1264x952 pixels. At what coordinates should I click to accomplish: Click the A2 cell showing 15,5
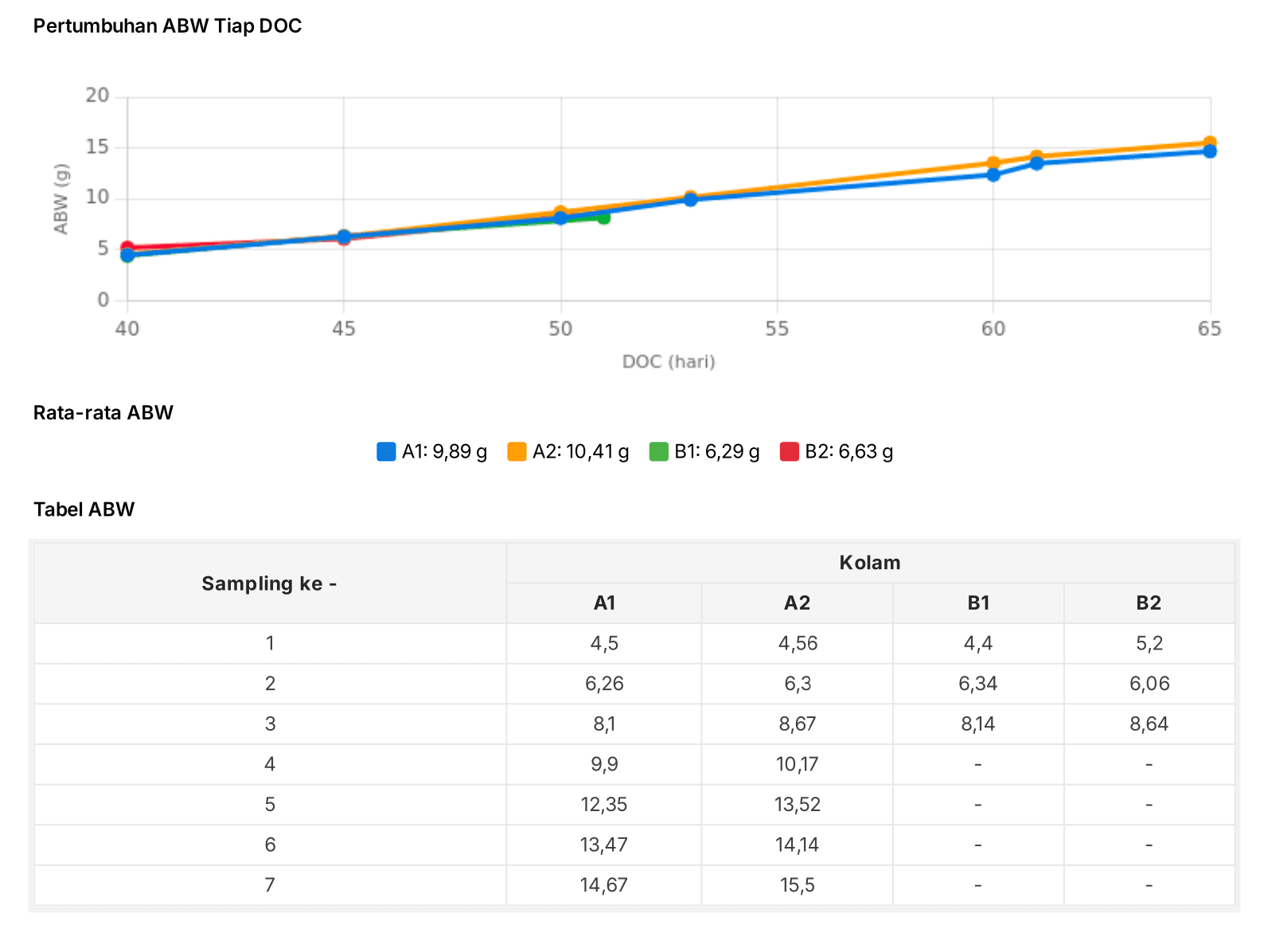(x=797, y=885)
